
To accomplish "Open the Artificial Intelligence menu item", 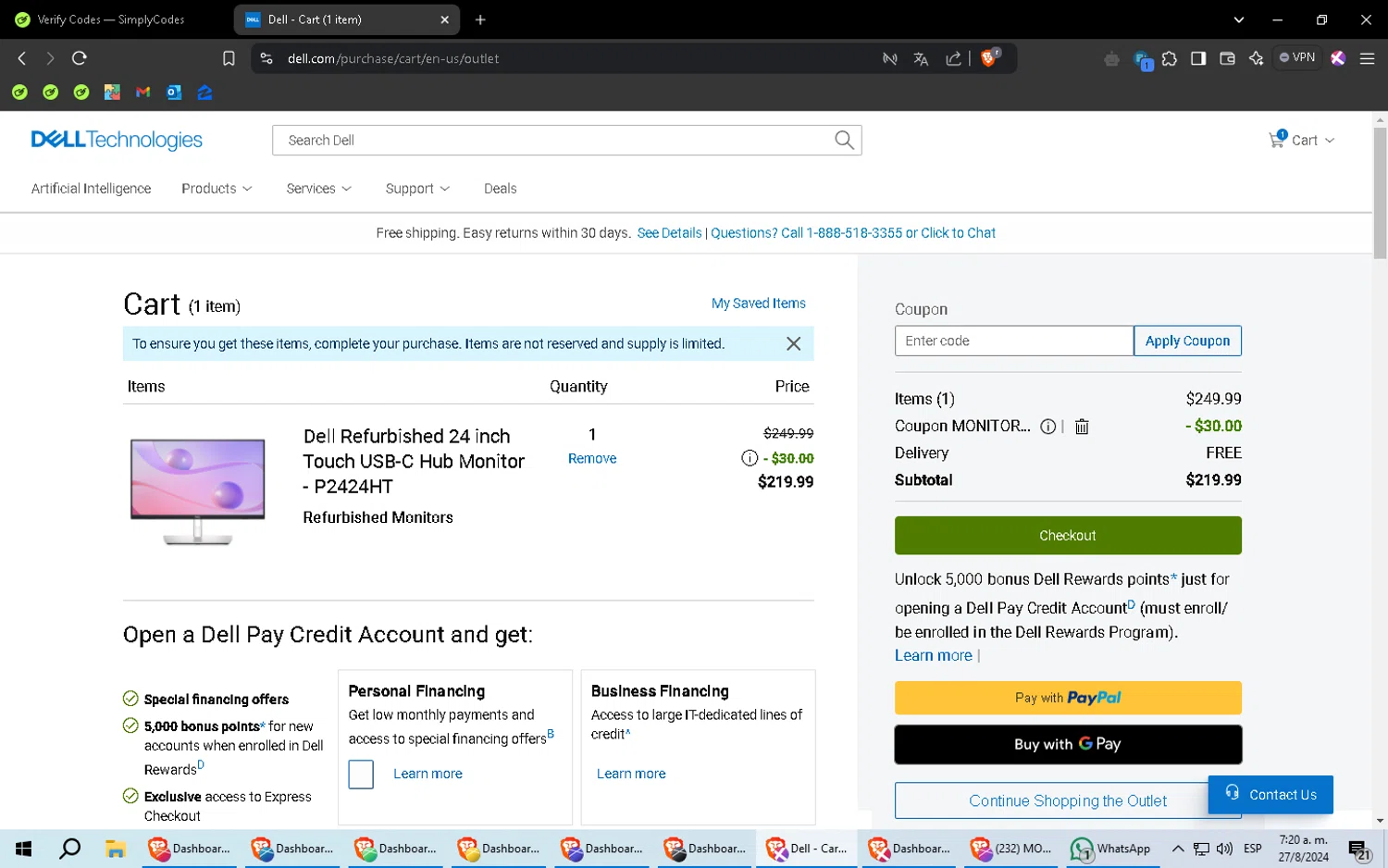I will tap(91, 189).
